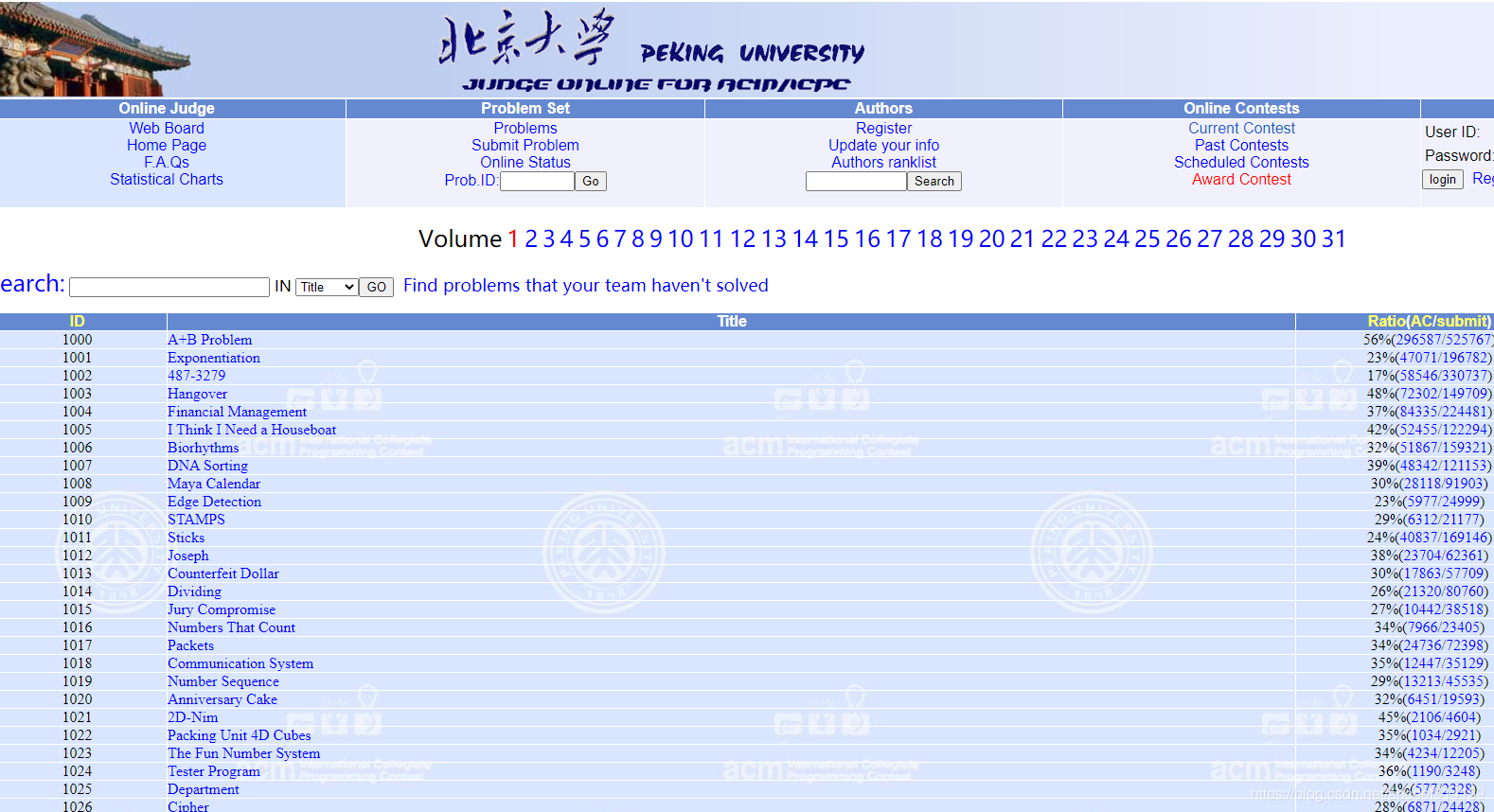View Statistical Charts
Viewport: 1494px width, 812px height.
coord(167,179)
